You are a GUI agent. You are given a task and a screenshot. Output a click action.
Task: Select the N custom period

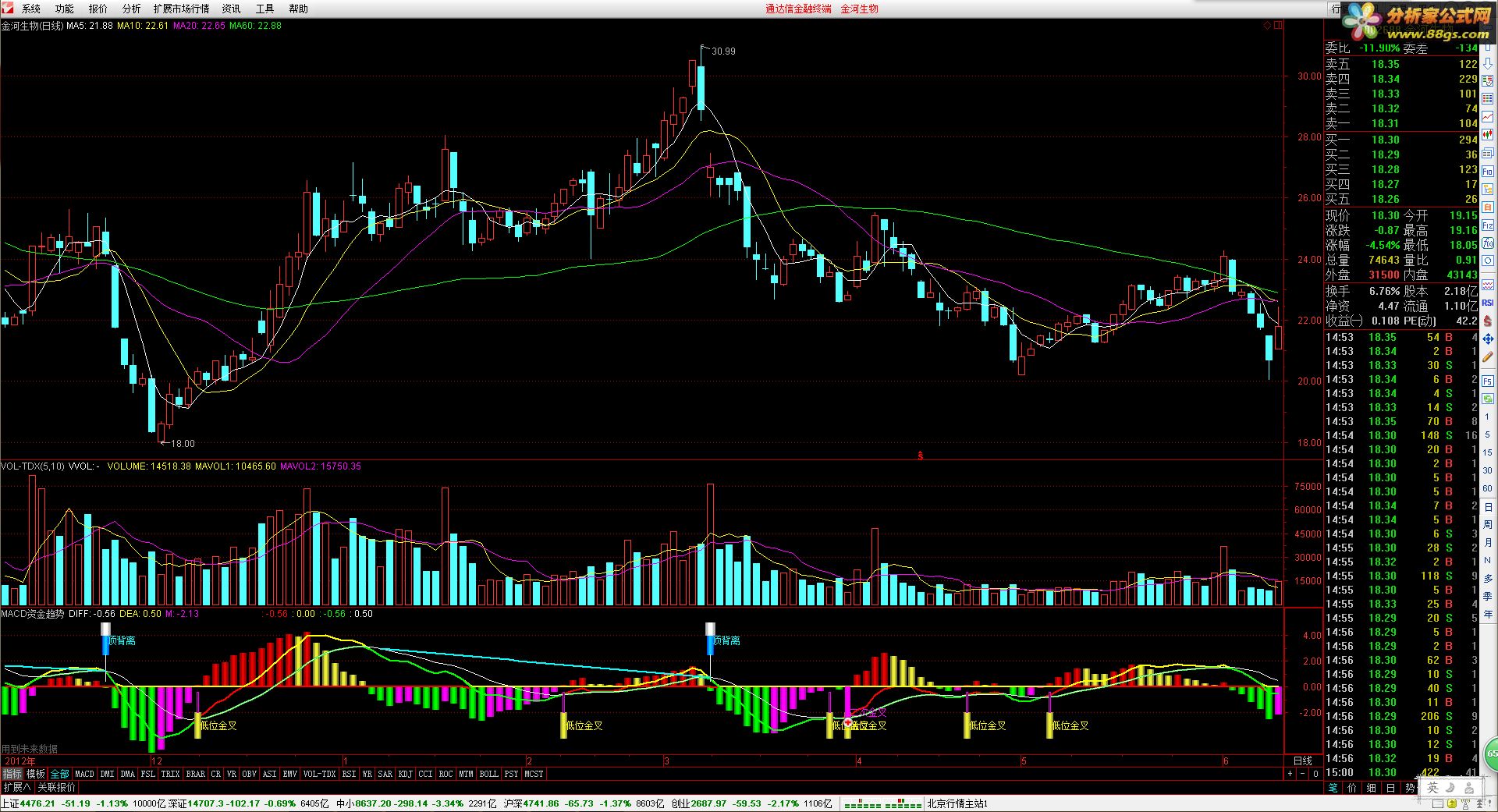(x=1488, y=560)
